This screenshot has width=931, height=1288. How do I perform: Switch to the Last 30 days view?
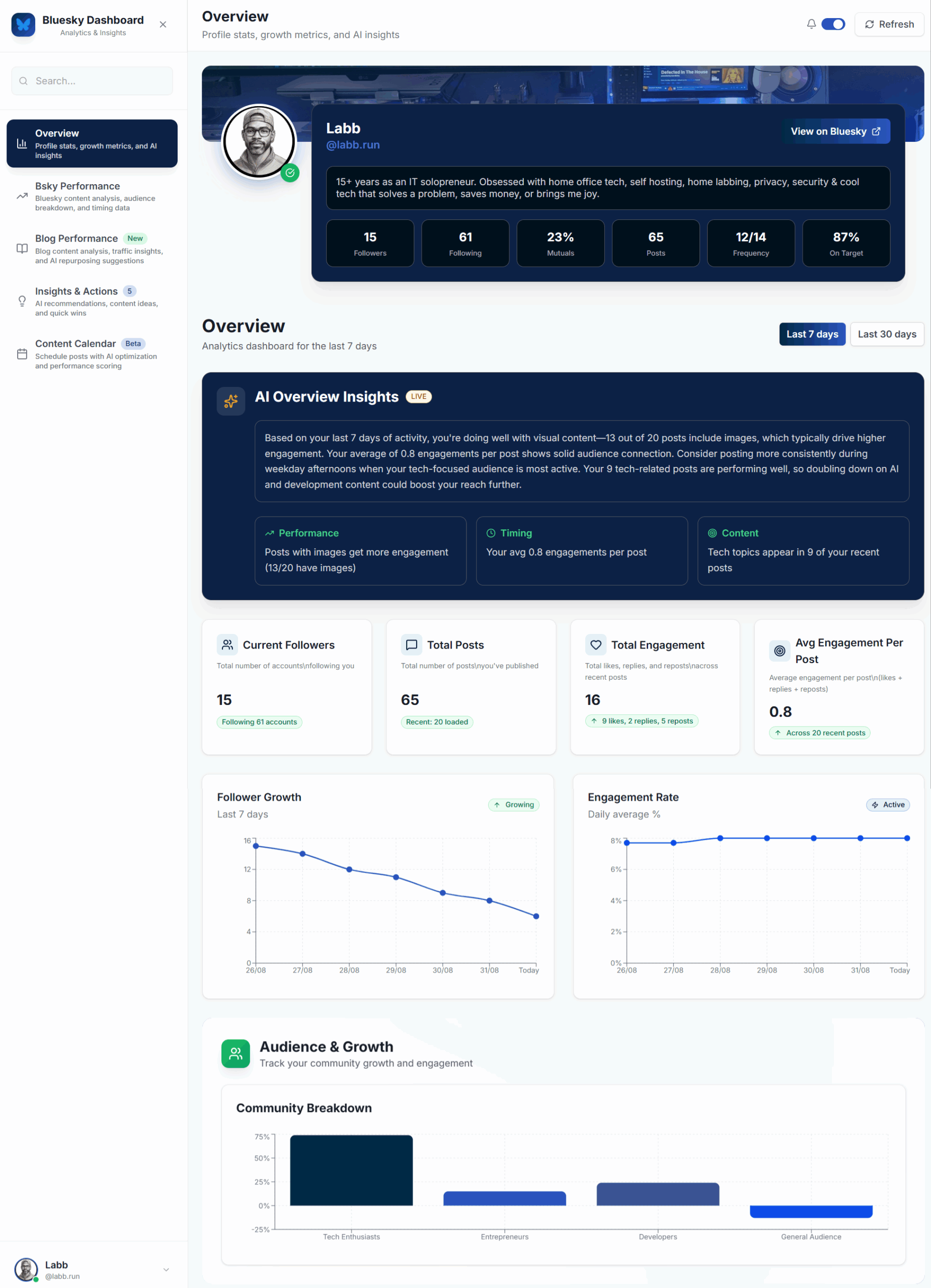(x=887, y=334)
